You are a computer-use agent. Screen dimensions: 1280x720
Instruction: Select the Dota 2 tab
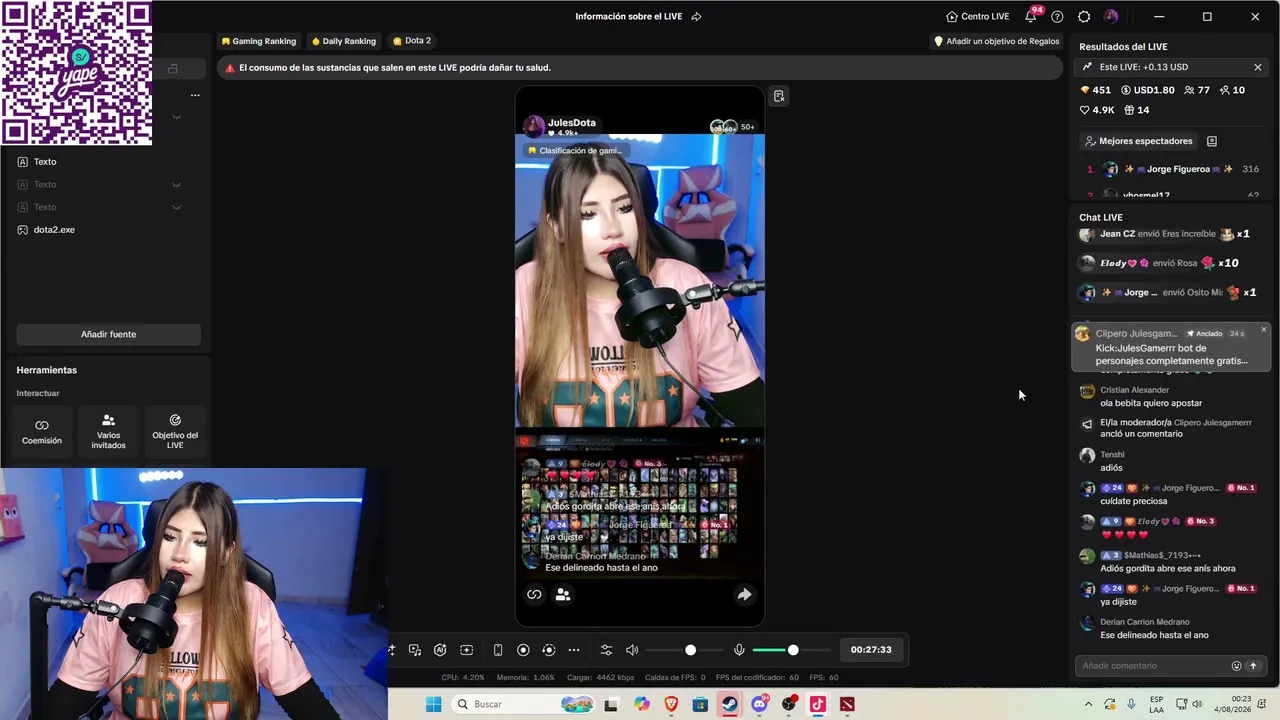[x=412, y=41]
